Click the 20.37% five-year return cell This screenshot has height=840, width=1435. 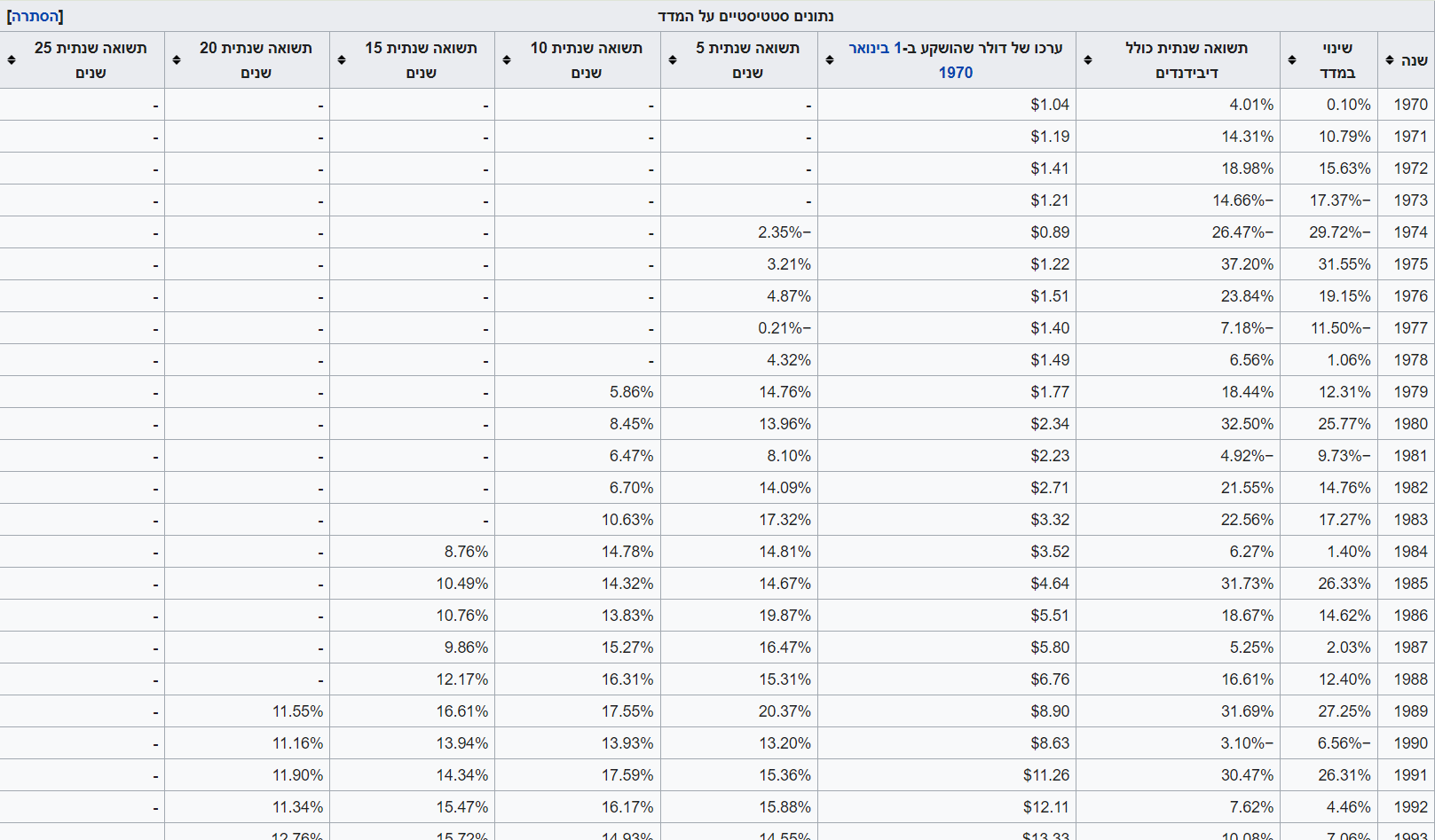click(x=785, y=711)
